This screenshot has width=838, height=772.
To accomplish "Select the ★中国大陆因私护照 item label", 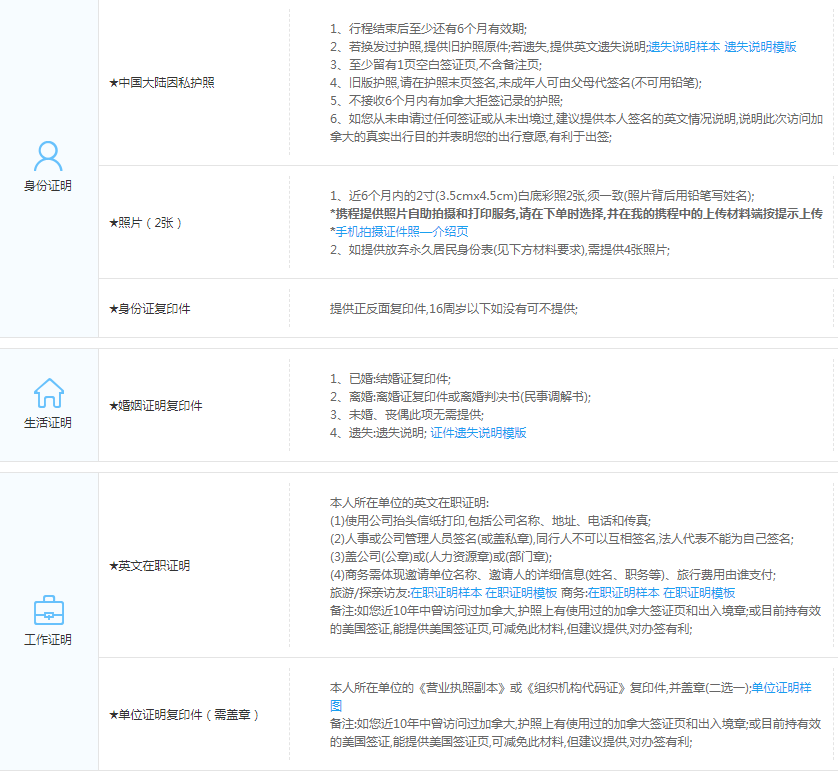I will [x=161, y=82].
